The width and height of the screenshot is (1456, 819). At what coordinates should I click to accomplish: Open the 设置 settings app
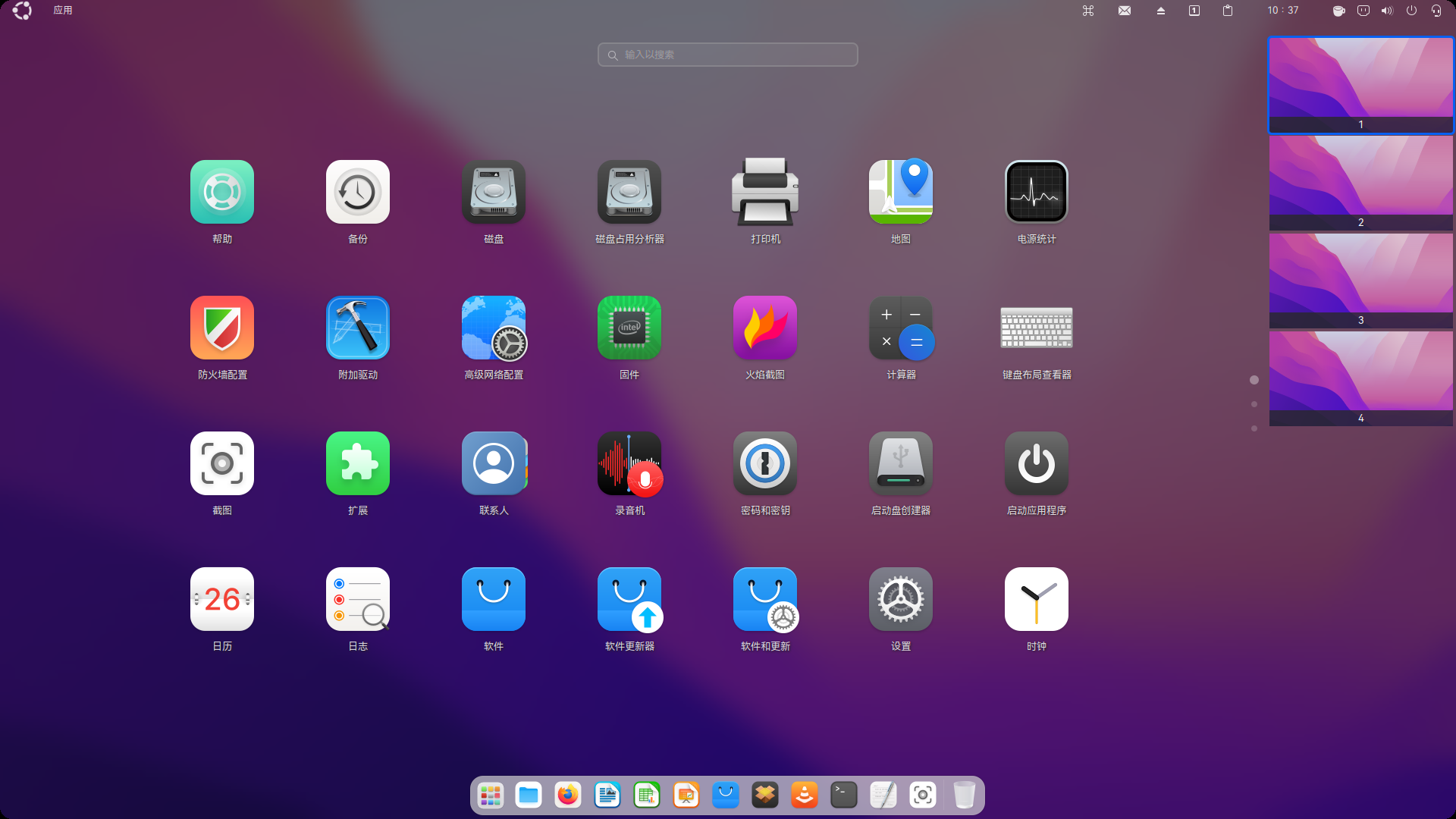coord(901,599)
